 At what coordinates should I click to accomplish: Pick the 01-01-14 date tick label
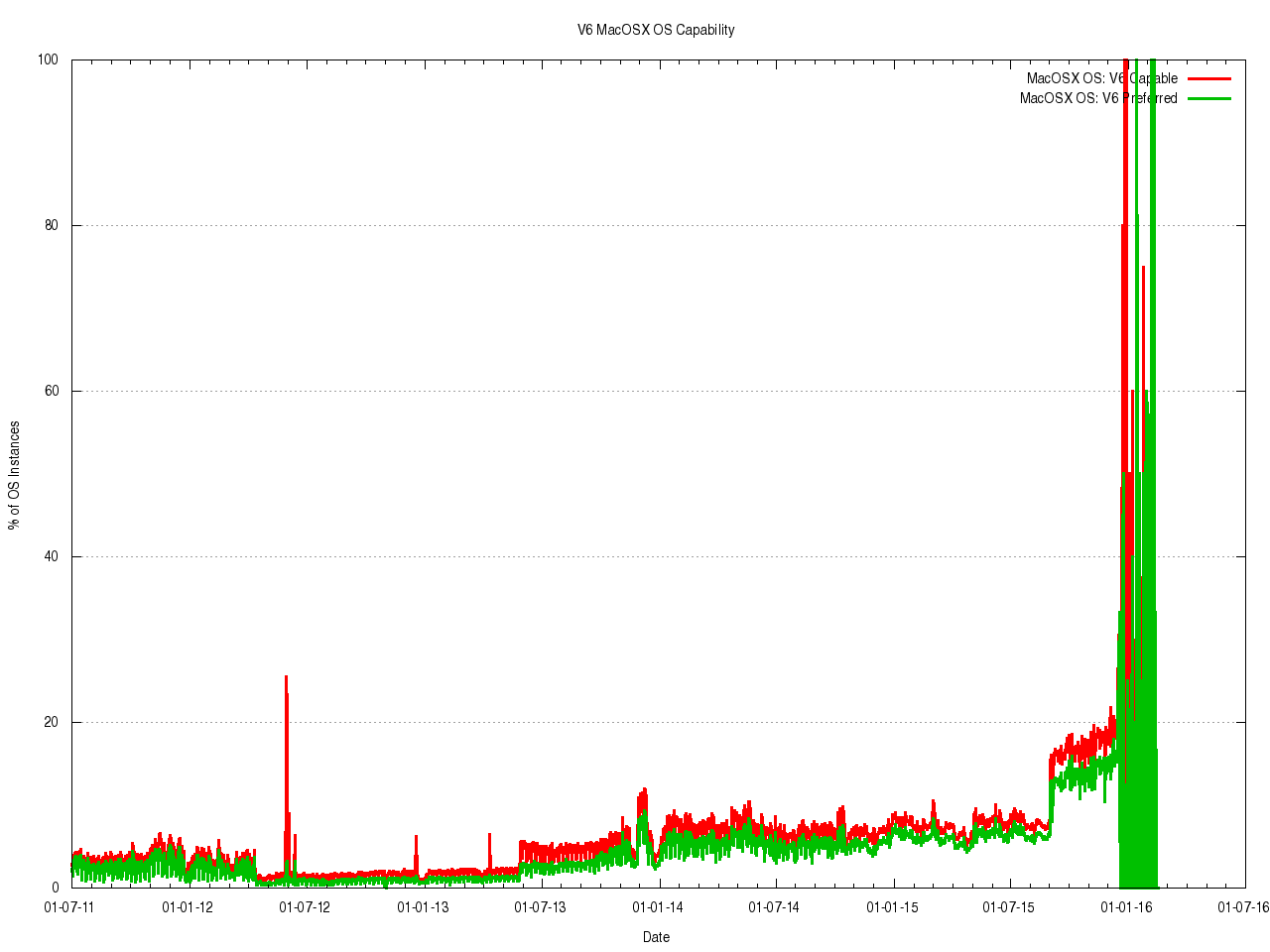point(657,906)
